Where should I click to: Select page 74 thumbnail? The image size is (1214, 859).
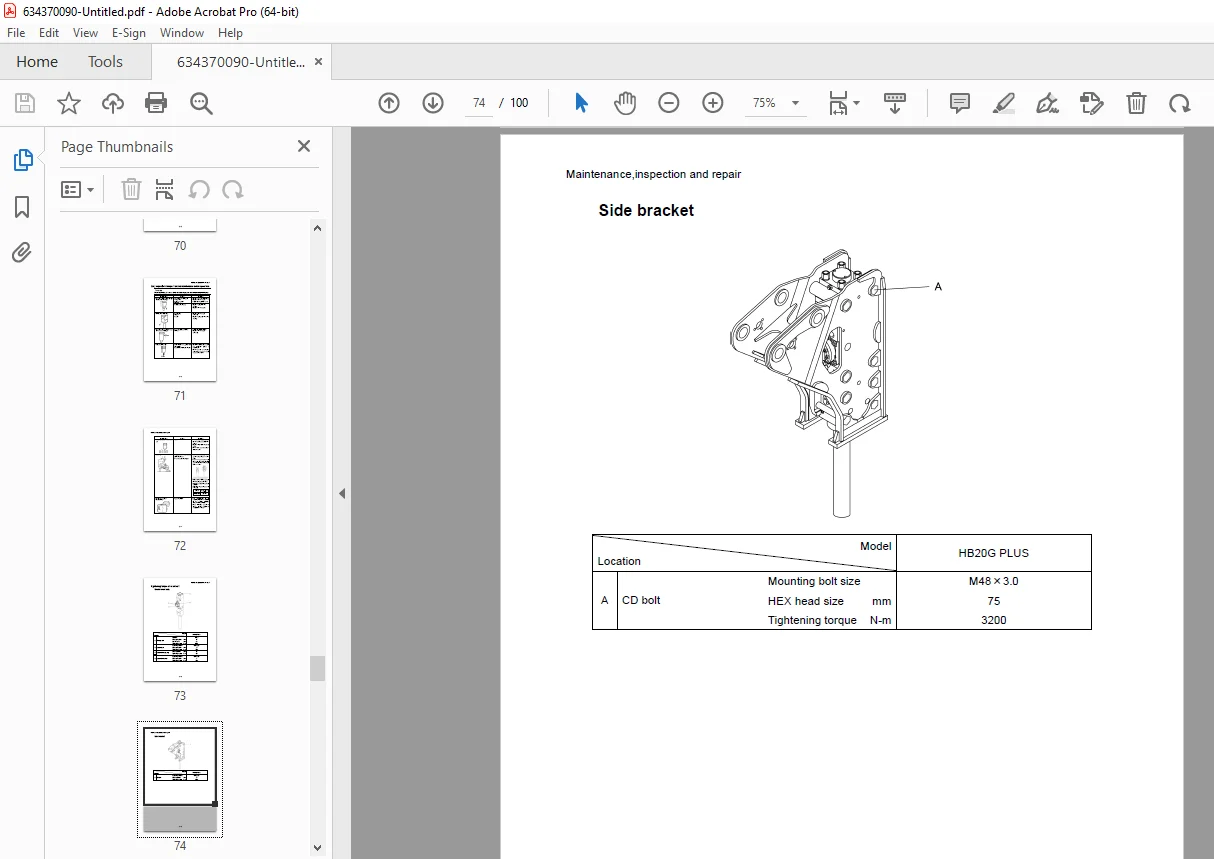point(180,780)
